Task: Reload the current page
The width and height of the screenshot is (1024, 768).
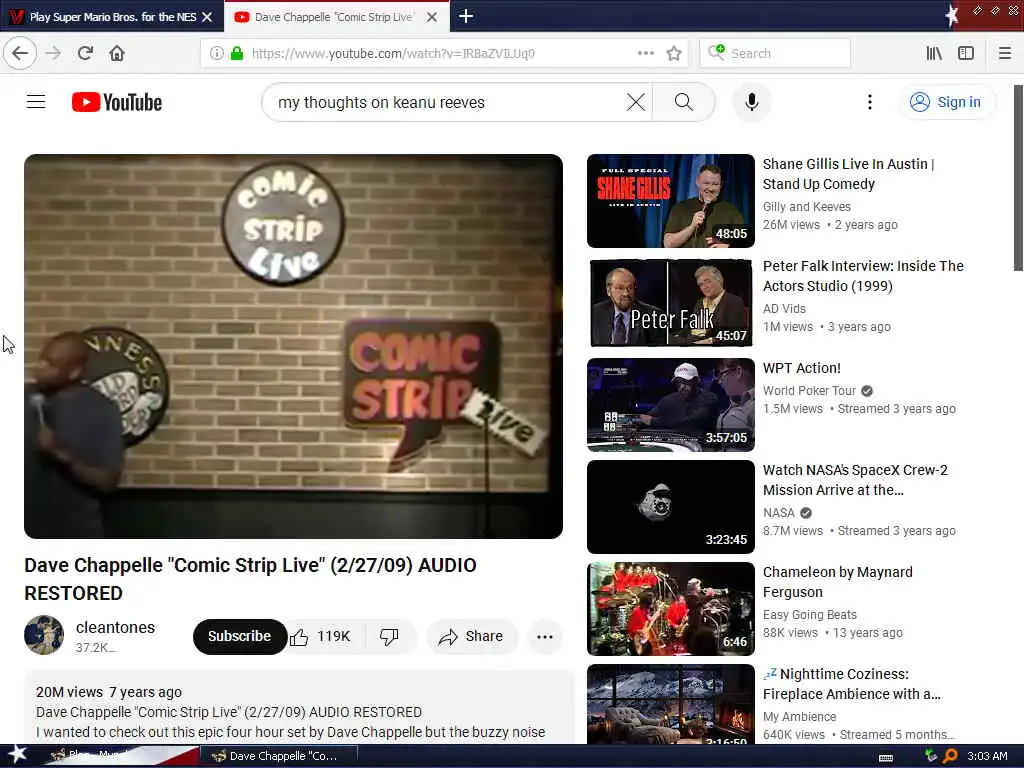Action: pos(85,53)
